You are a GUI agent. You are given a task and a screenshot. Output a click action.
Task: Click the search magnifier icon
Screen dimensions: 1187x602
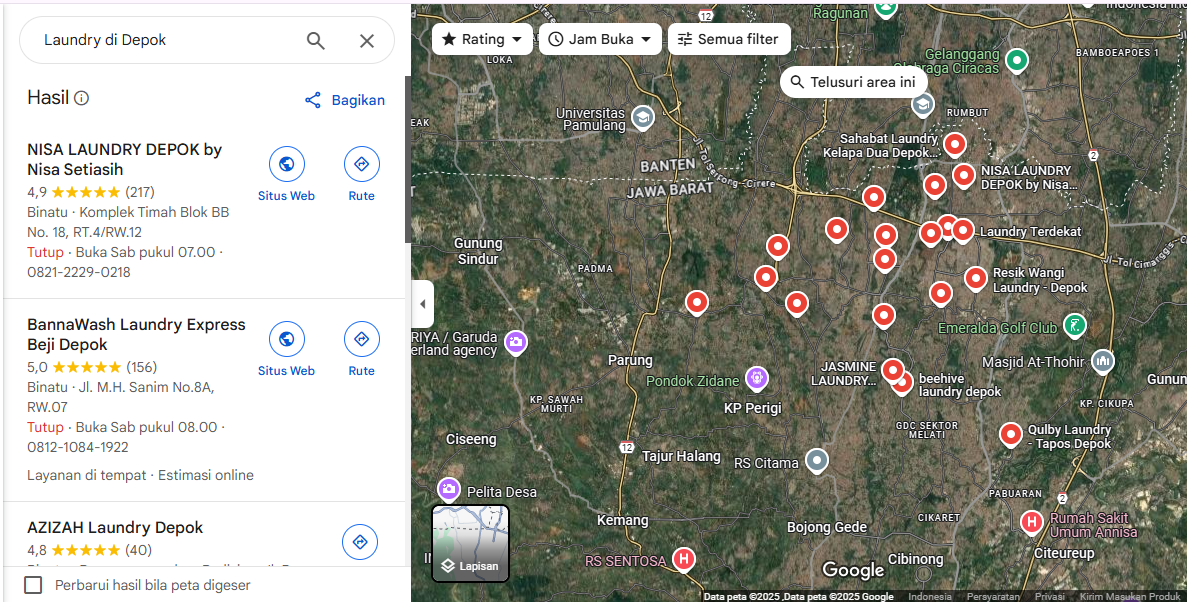316,40
